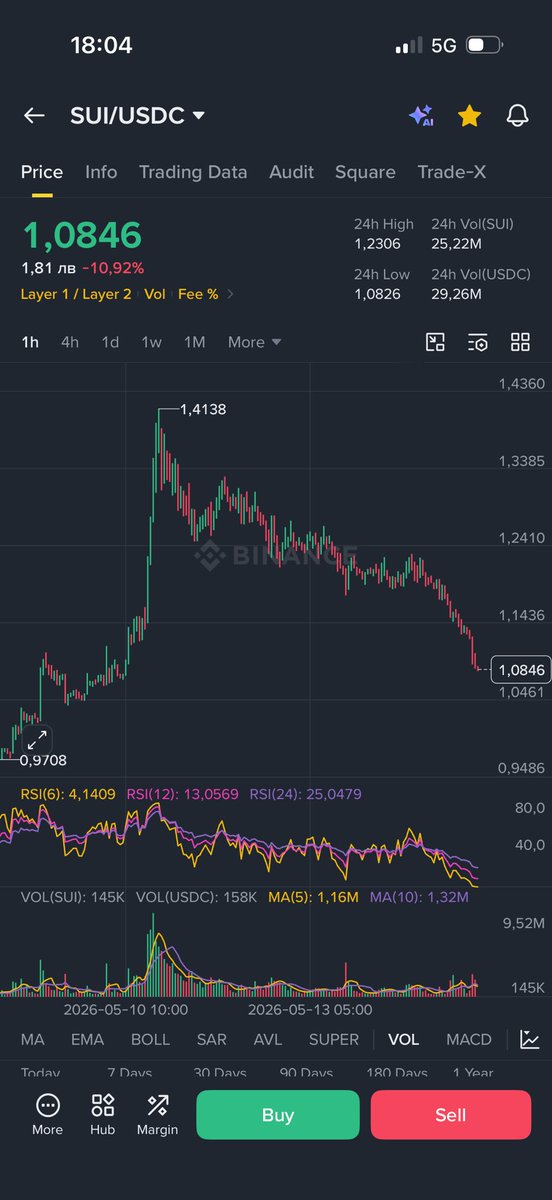Open the Hub icon
Viewport: 552px width, 1200px height.
point(102,1114)
